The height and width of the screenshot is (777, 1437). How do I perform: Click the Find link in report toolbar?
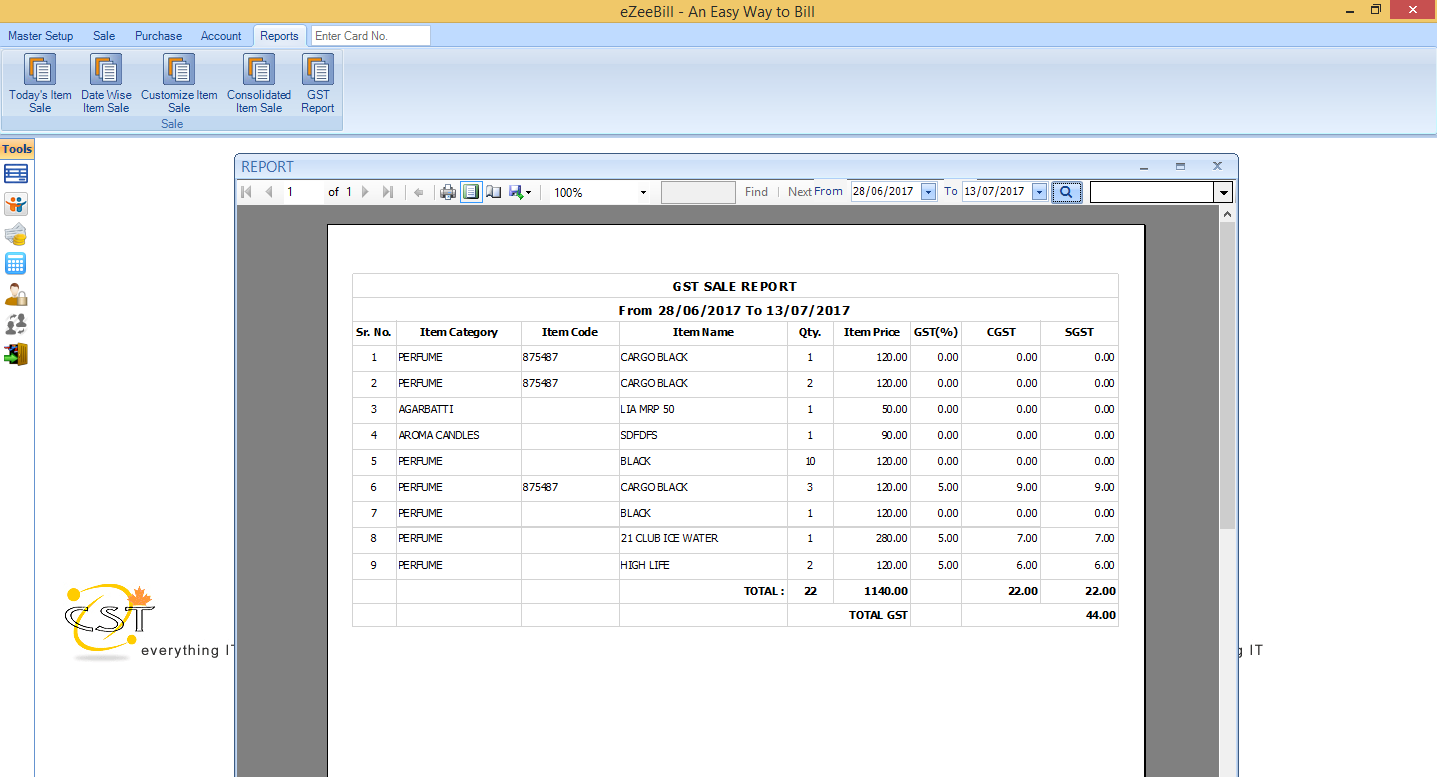[756, 192]
